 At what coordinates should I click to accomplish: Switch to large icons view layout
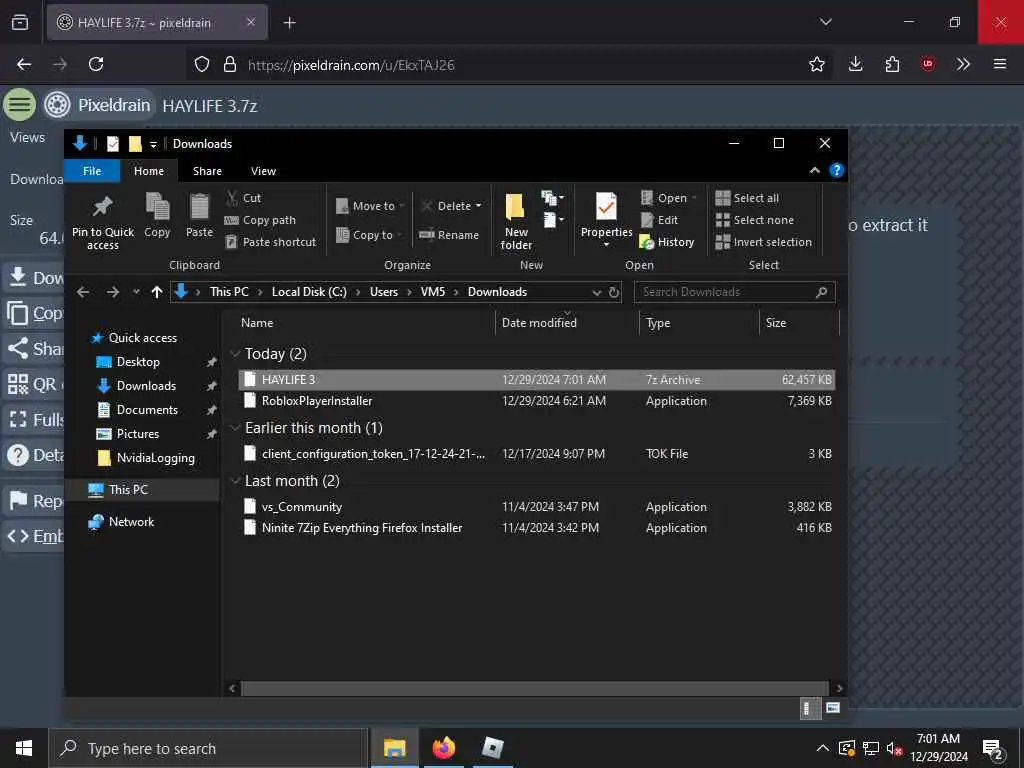[x=833, y=708]
